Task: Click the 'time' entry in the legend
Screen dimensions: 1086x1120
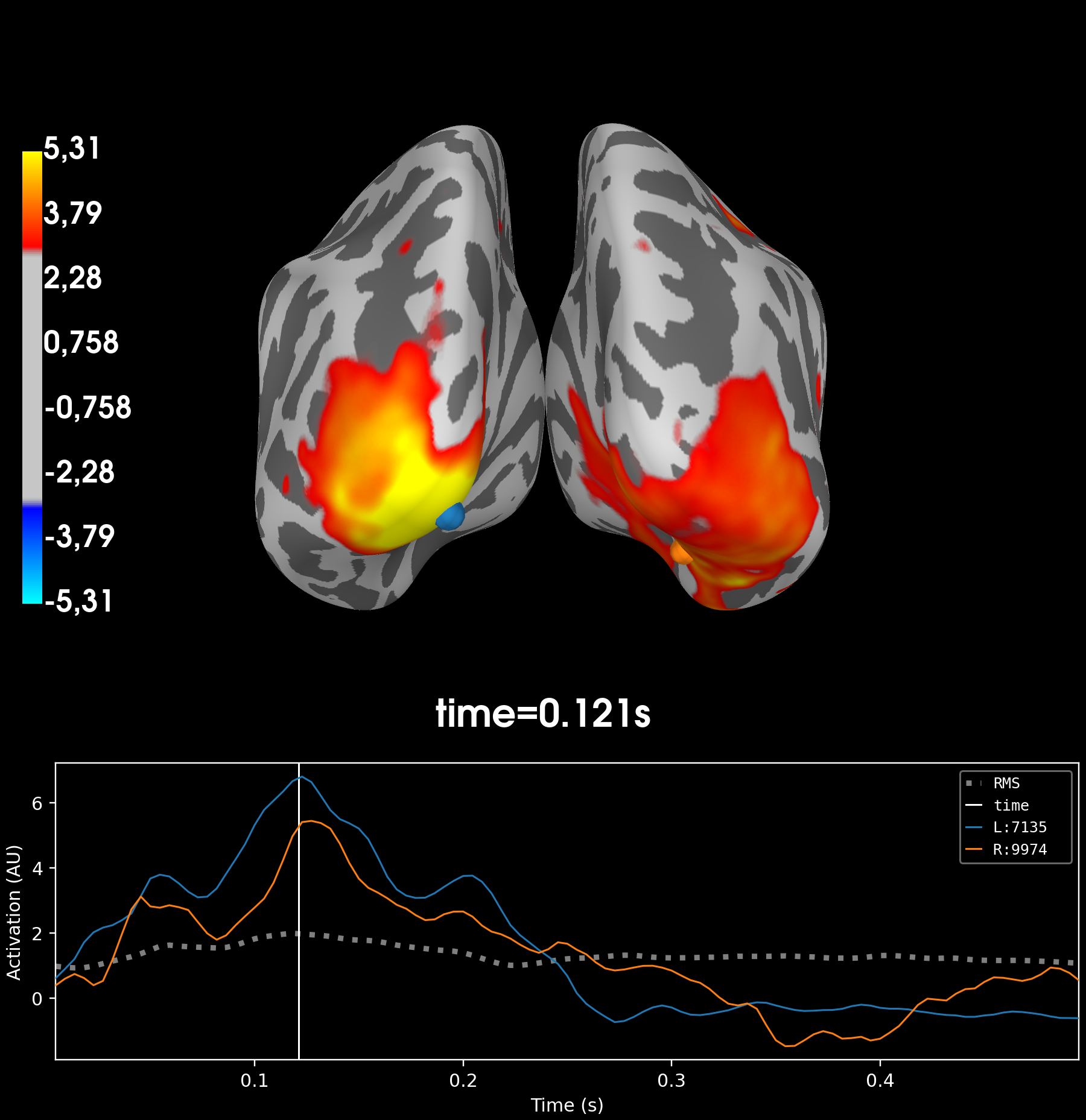Action: [x=1011, y=806]
